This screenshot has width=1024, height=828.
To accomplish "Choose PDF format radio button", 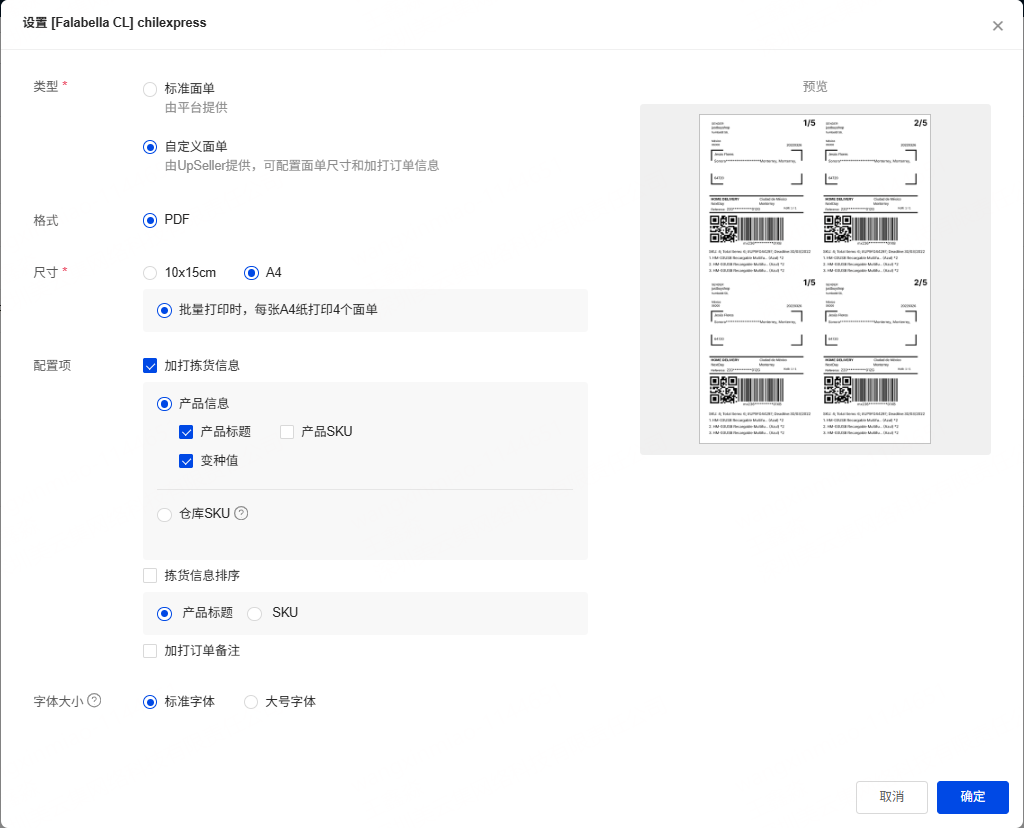I will [150, 220].
